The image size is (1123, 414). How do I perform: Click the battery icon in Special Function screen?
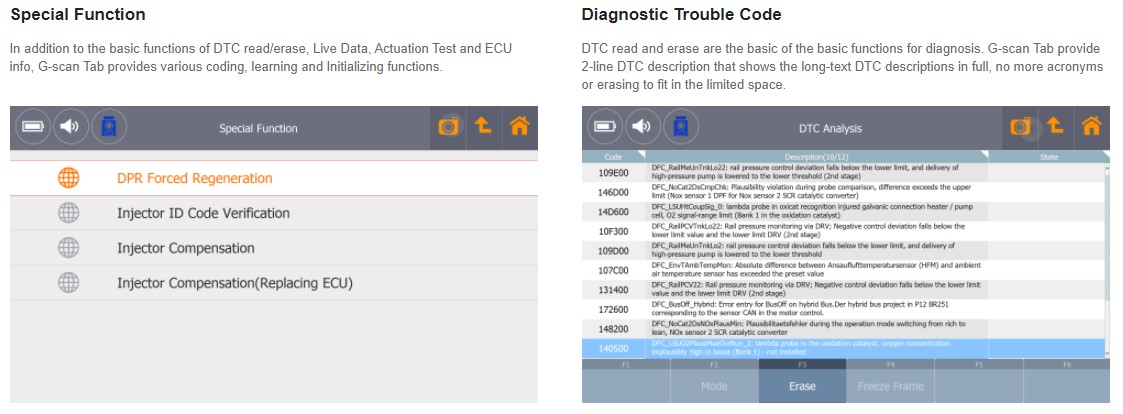click(x=34, y=128)
